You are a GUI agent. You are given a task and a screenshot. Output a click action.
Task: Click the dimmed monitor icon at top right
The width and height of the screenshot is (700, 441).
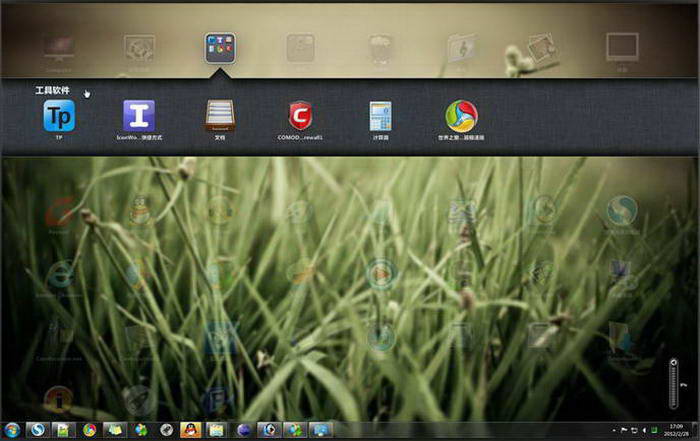[622, 48]
